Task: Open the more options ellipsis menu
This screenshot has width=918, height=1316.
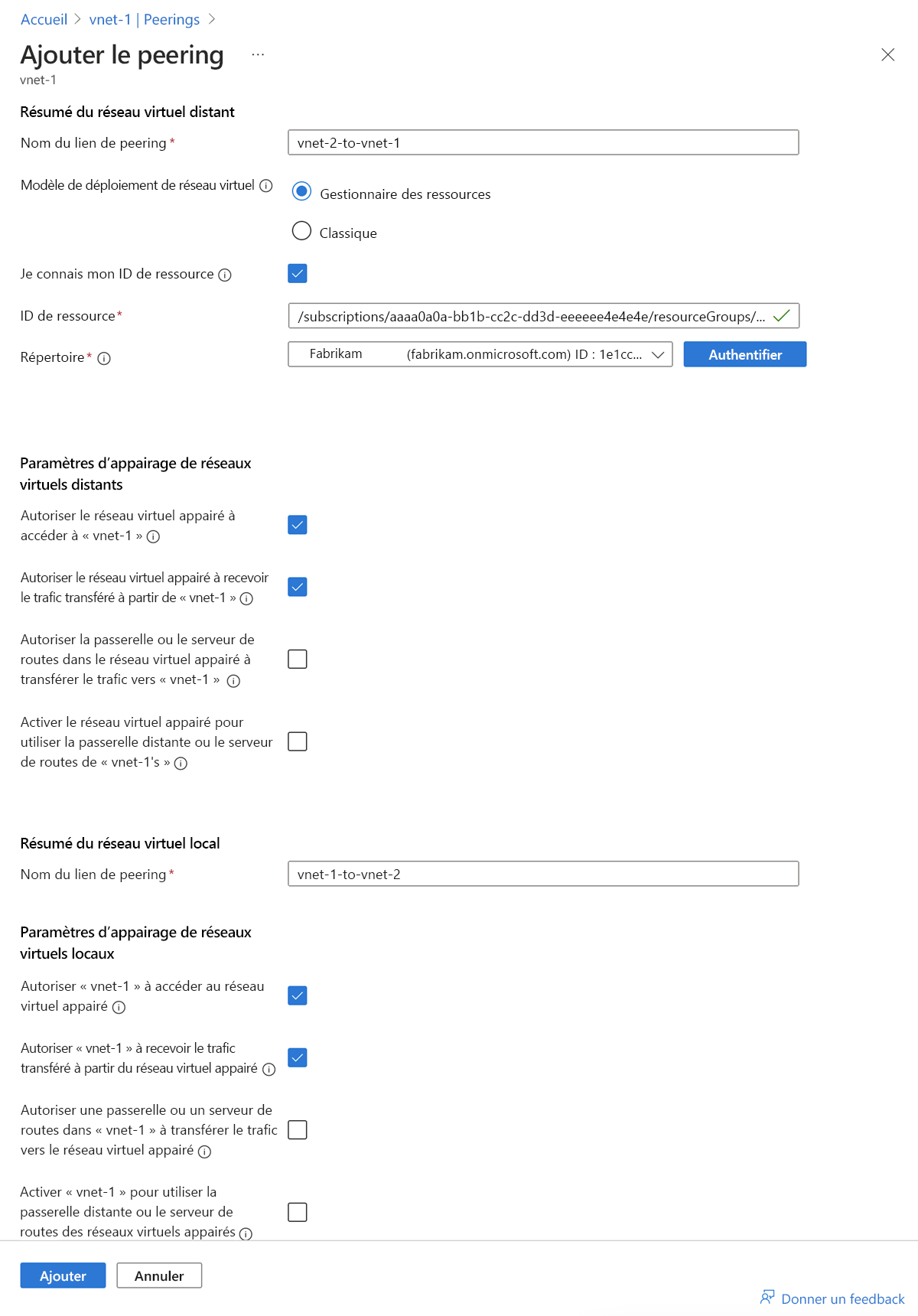Action: click(258, 55)
